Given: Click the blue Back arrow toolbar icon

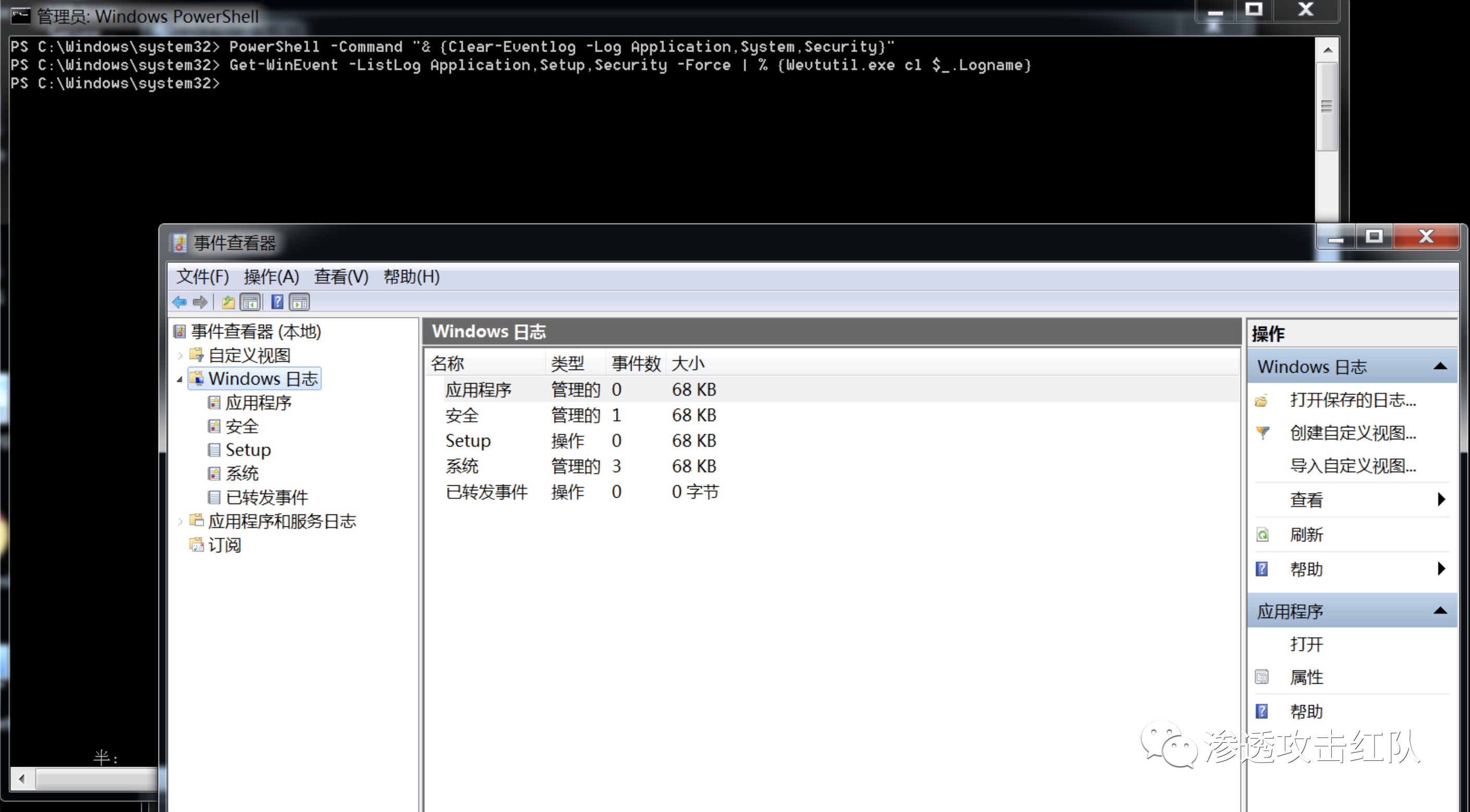Looking at the screenshot, I should click(x=179, y=302).
